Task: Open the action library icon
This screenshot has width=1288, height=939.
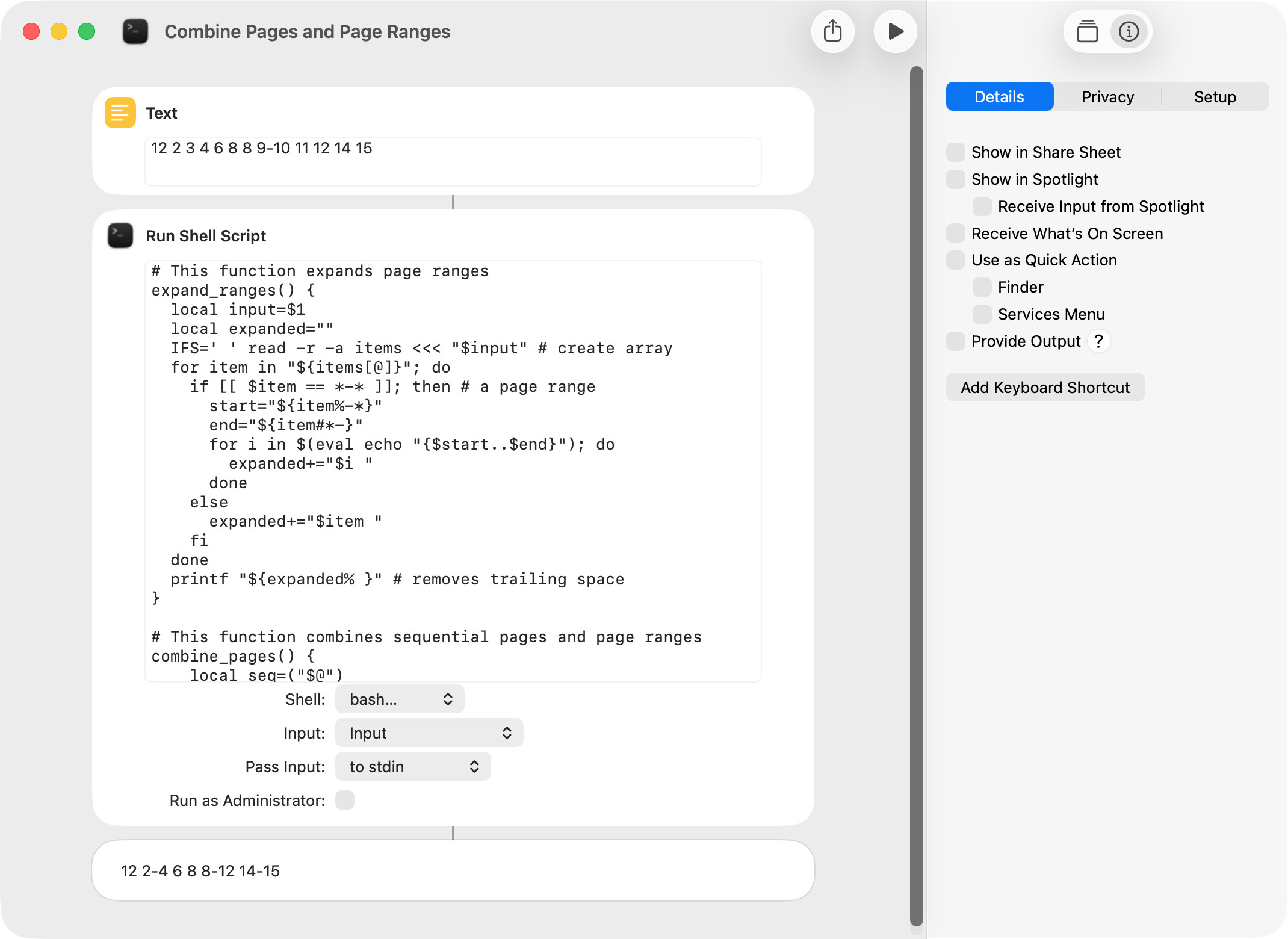Action: coord(1087,31)
